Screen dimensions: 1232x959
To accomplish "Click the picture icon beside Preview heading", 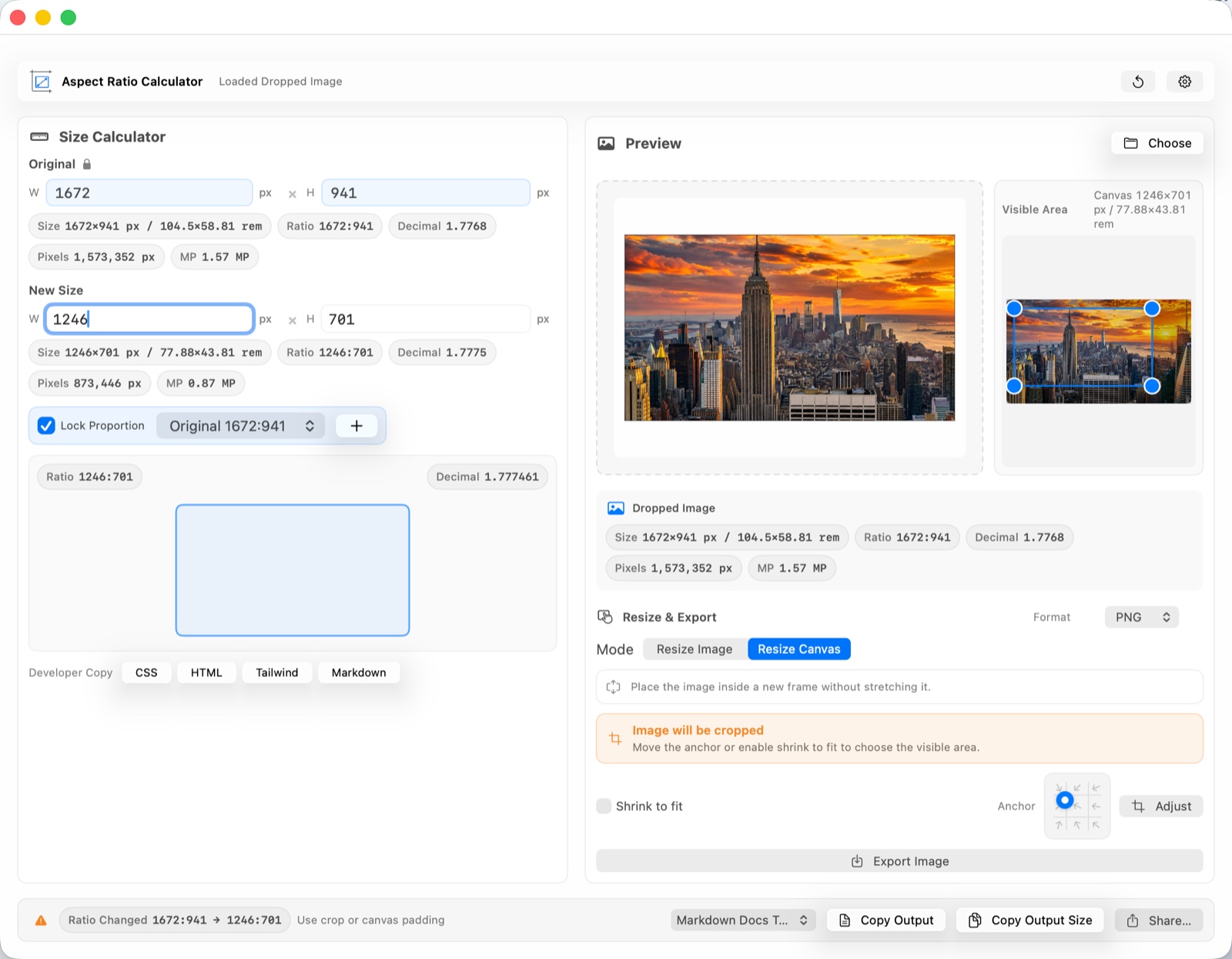I will click(x=607, y=143).
